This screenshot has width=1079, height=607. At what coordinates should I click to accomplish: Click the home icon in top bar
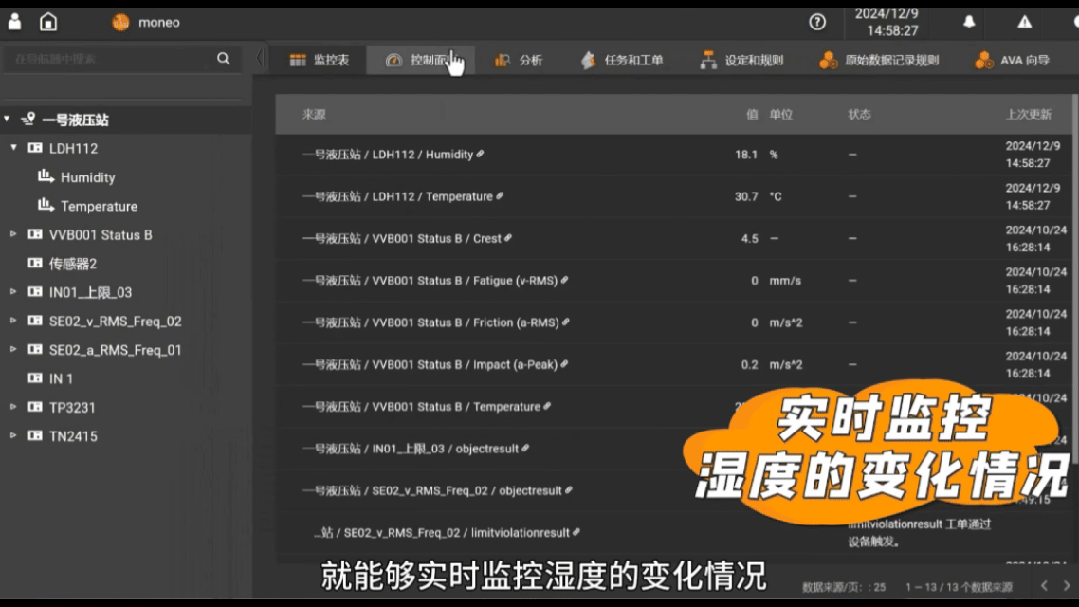tap(48, 22)
